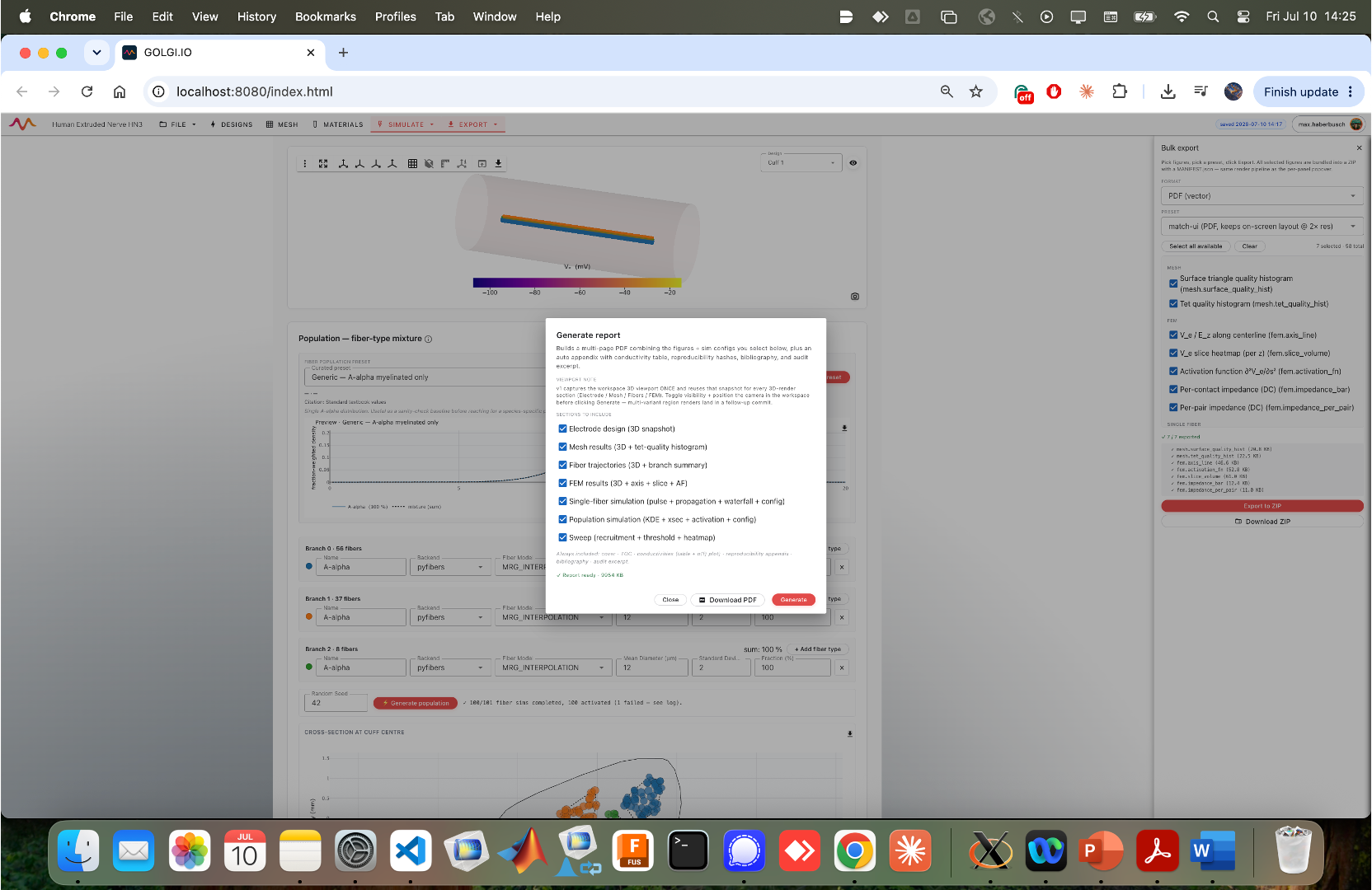Open Chrome History menu
The height and width of the screenshot is (890, 1372).
(x=256, y=16)
